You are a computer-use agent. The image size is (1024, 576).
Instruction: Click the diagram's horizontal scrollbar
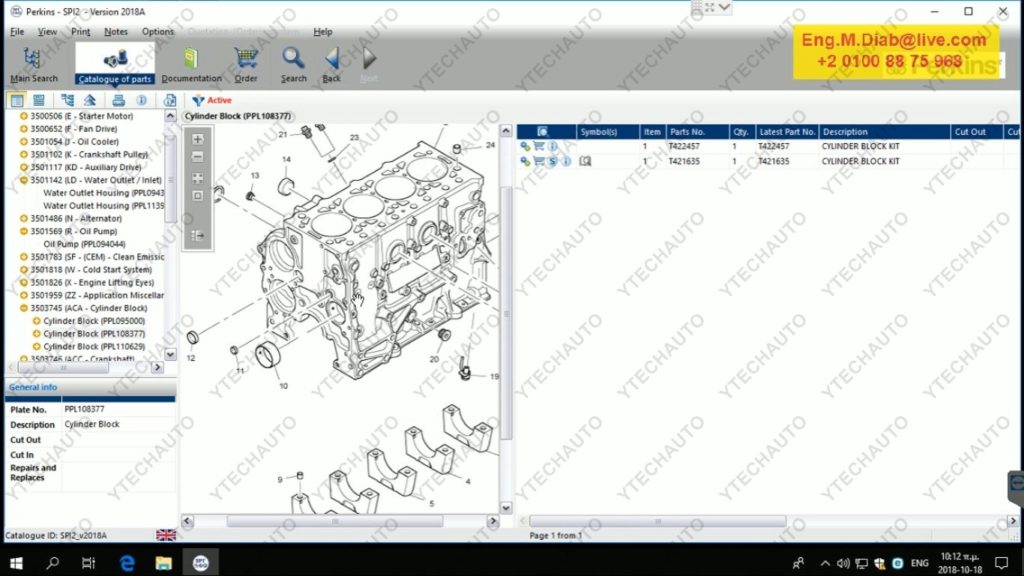pos(340,521)
